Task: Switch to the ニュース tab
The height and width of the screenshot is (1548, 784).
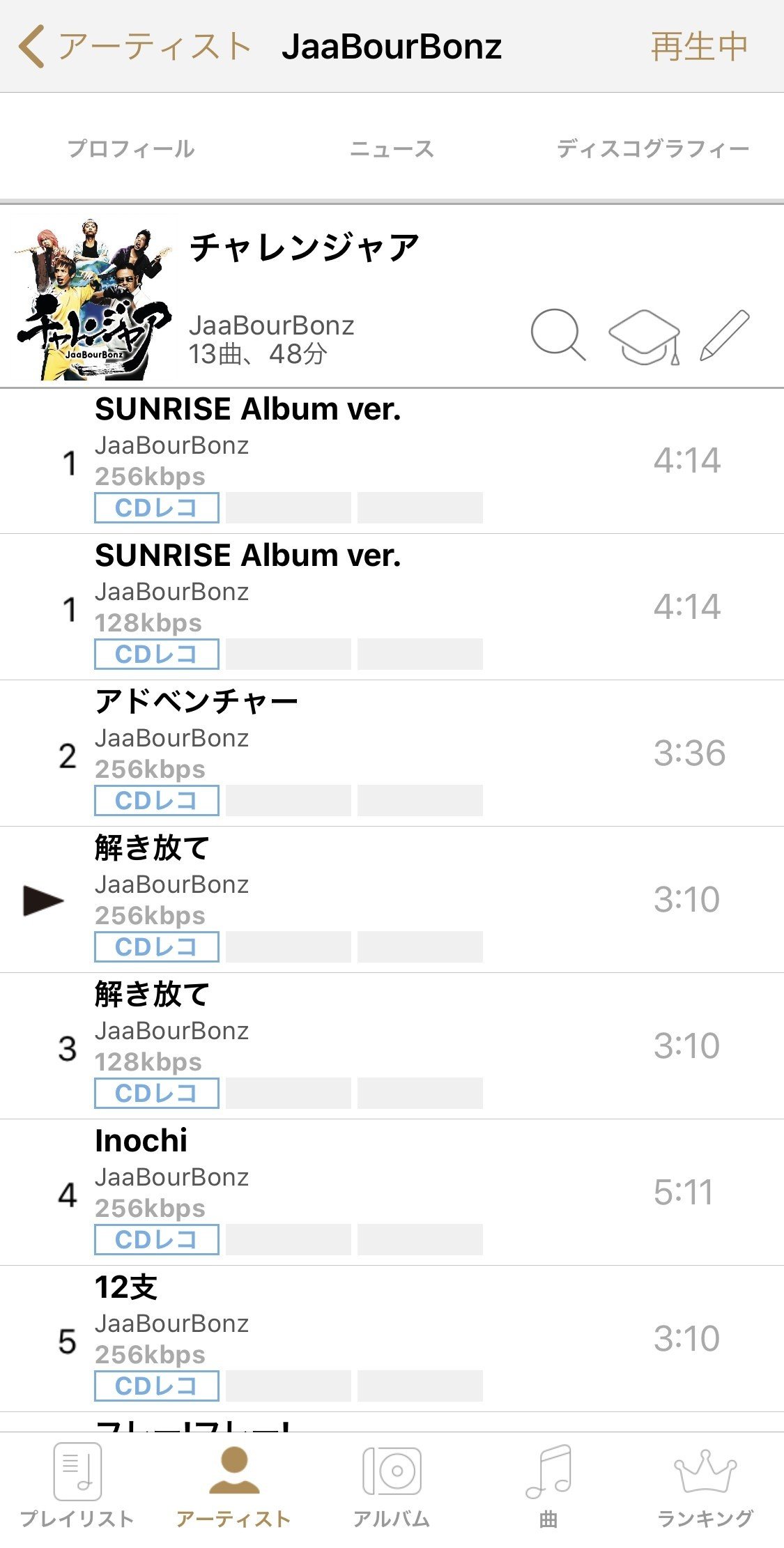Action: (392, 148)
